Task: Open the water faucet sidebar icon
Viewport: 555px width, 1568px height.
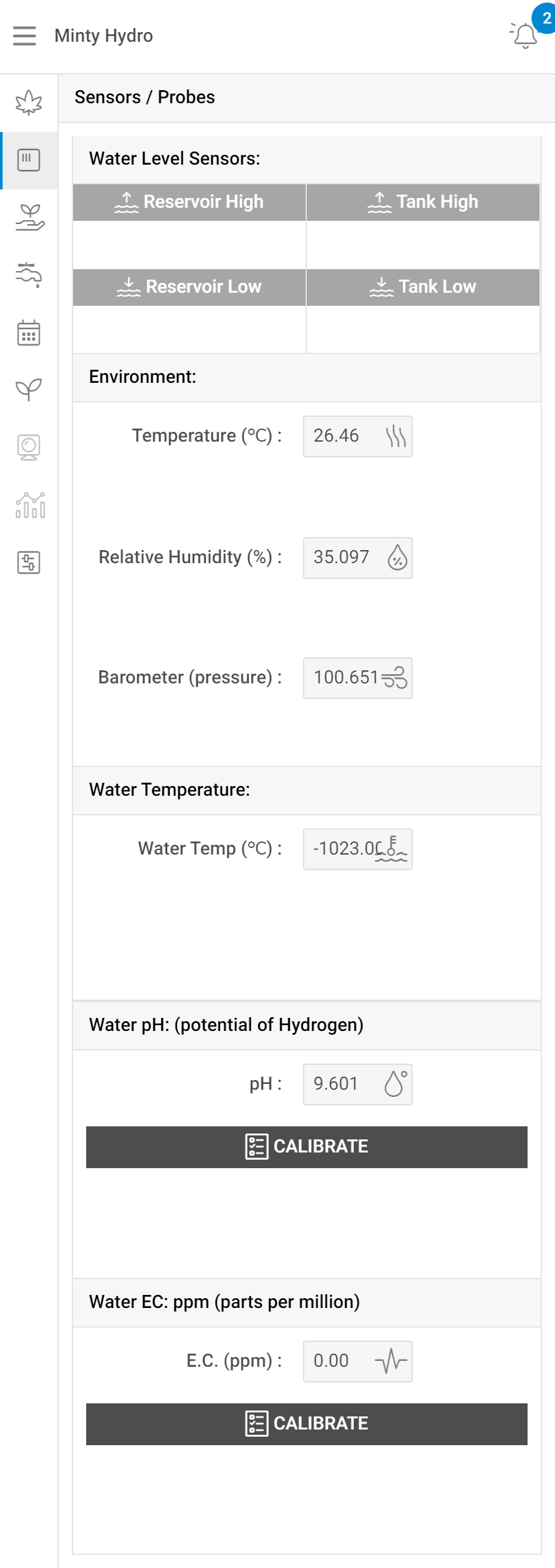Action: [29, 275]
